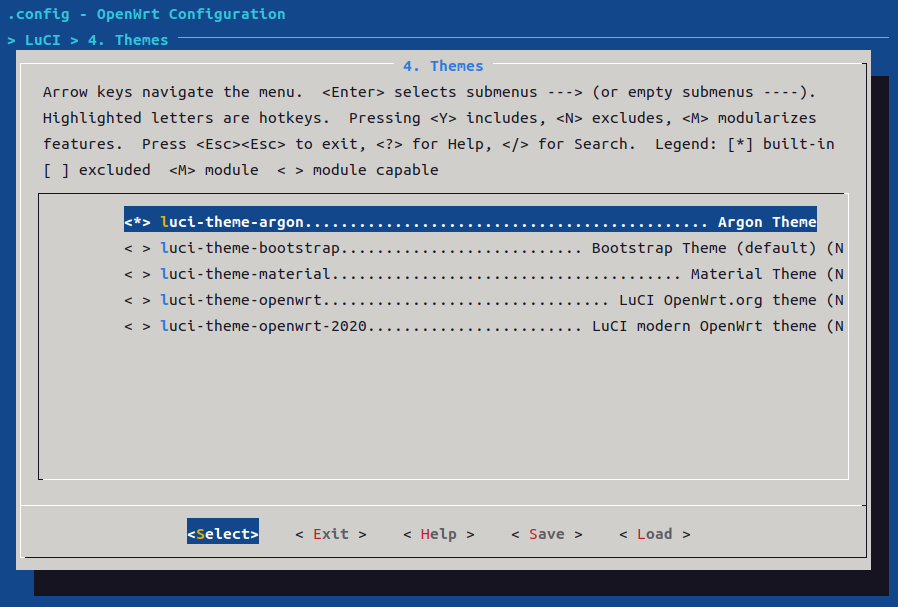Click the '4. Themes' breadcrumb text
Screen dimensions: 898x607
128,40
